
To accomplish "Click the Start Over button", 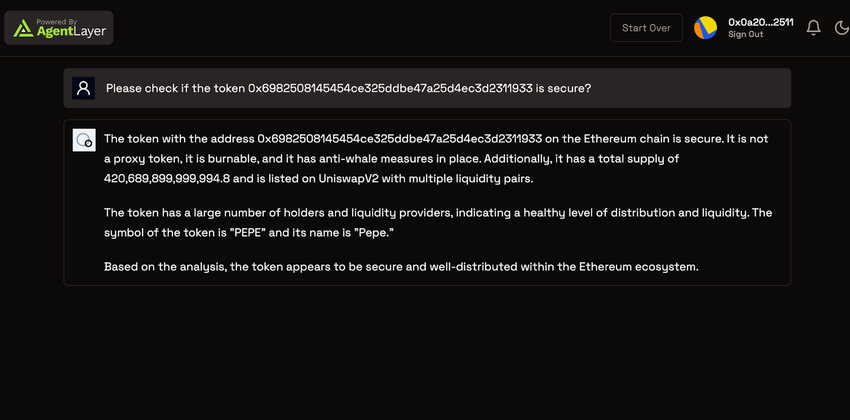I will (x=646, y=28).
